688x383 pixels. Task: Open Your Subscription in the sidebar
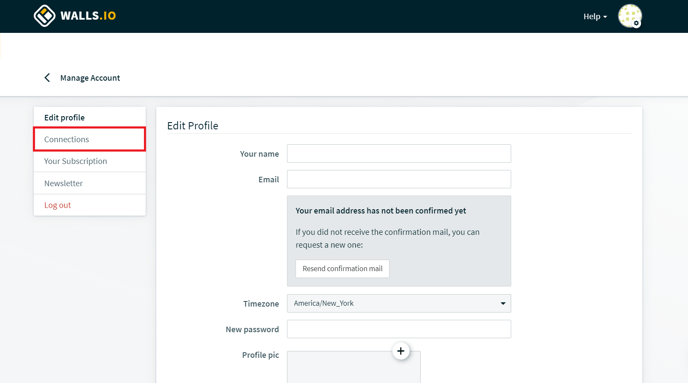click(90, 161)
